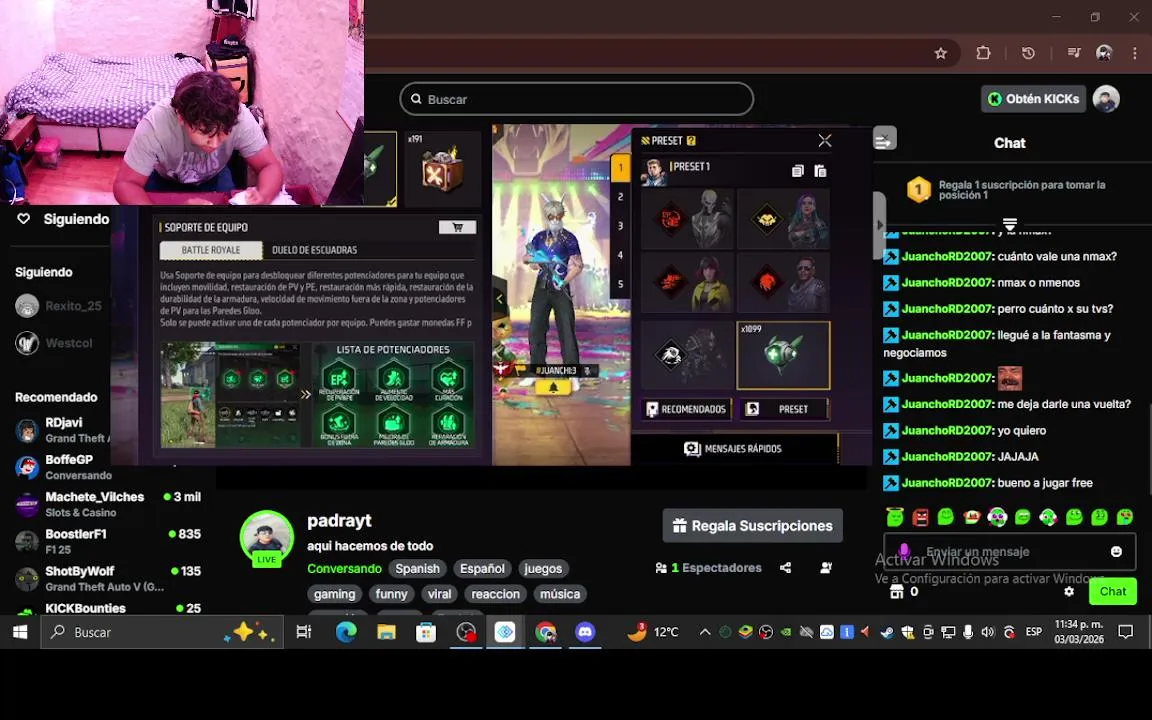
Task: Click the shopping cart icon in Soporte panel
Action: pyautogui.click(x=457, y=227)
